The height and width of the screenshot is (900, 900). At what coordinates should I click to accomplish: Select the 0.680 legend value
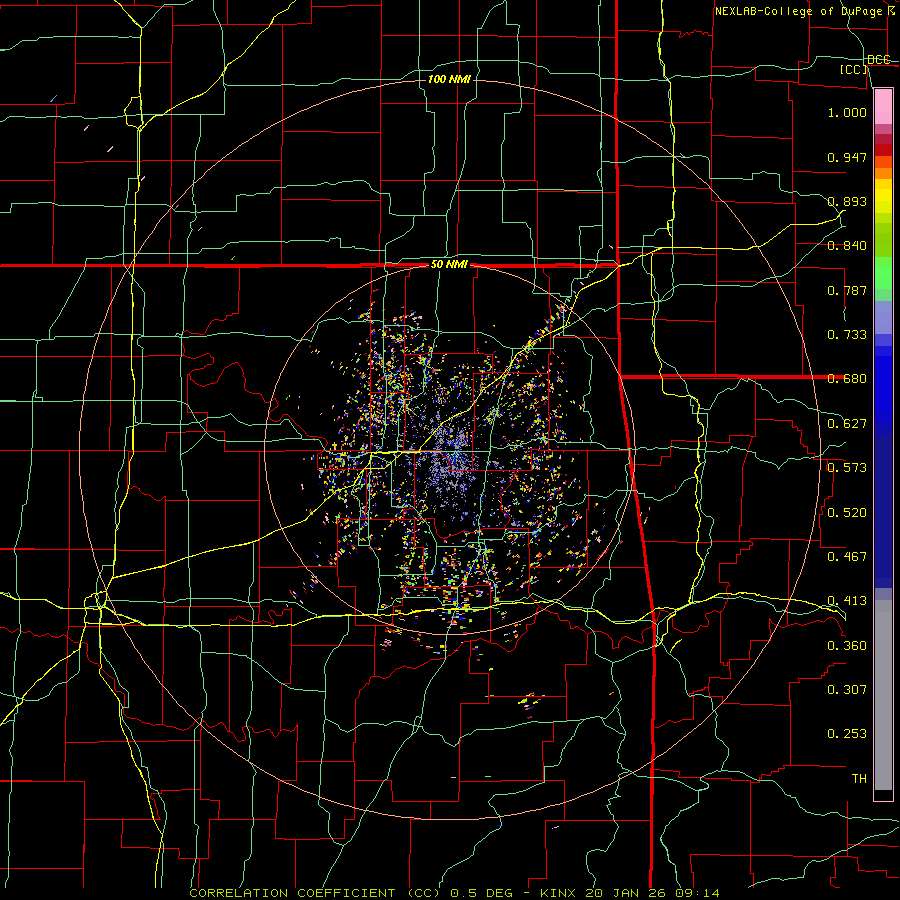click(847, 379)
